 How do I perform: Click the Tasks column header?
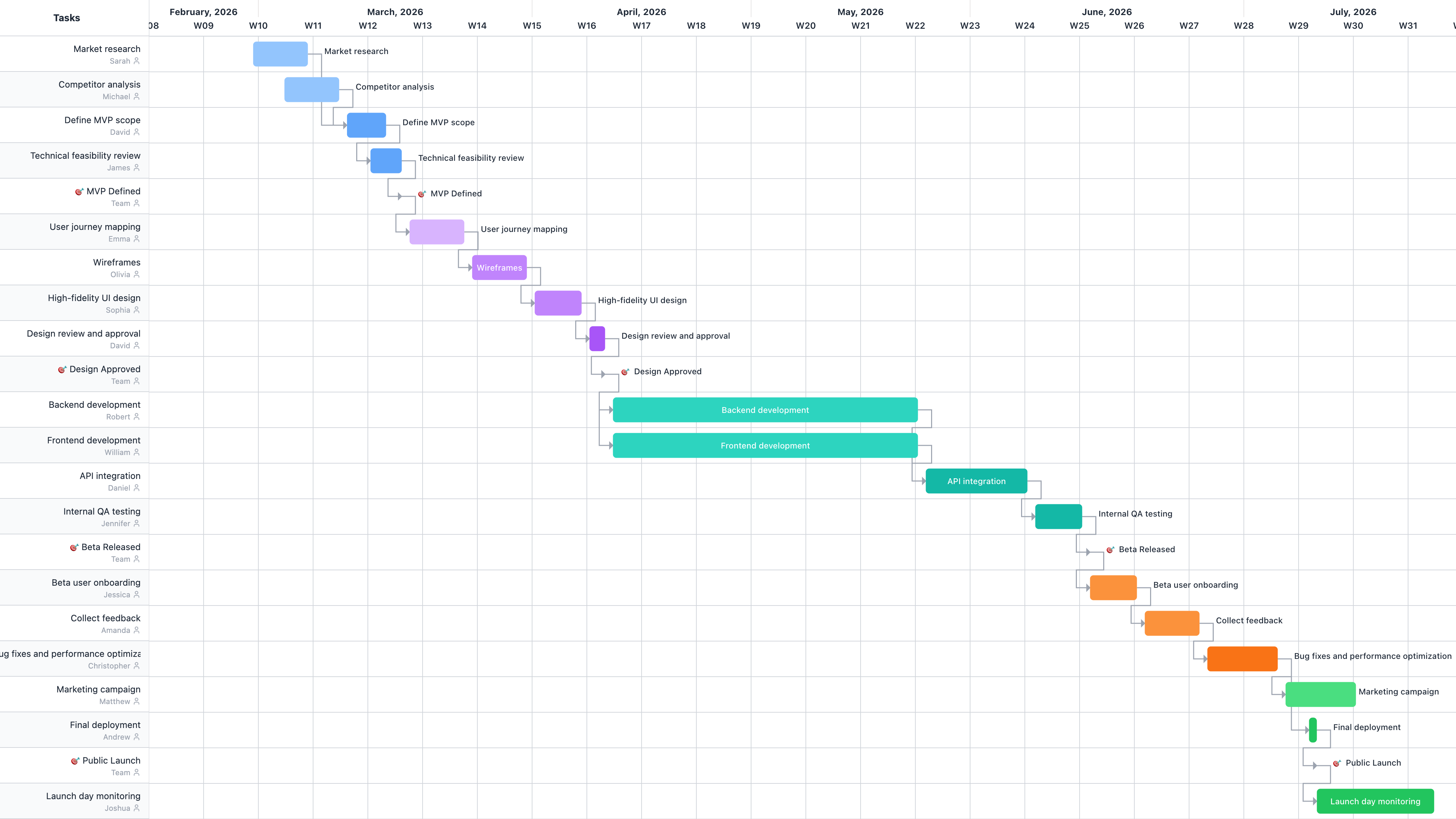(x=66, y=17)
